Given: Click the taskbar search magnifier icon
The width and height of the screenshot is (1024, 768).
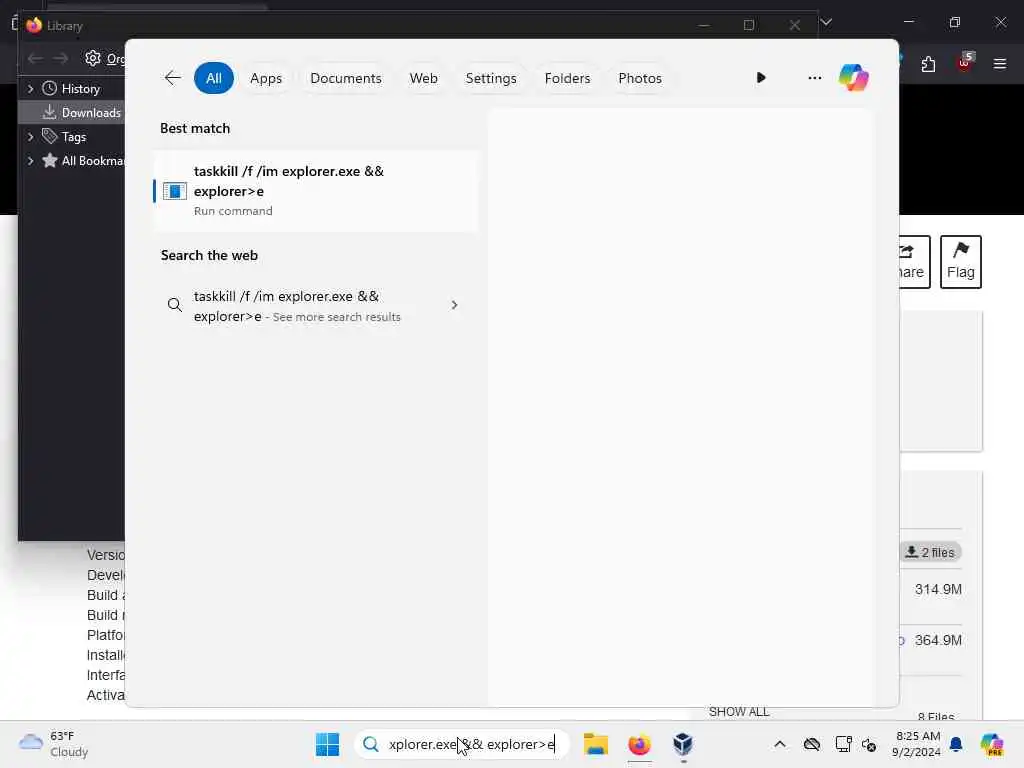Looking at the screenshot, I should pyautogui.click(x=370, y=744).
